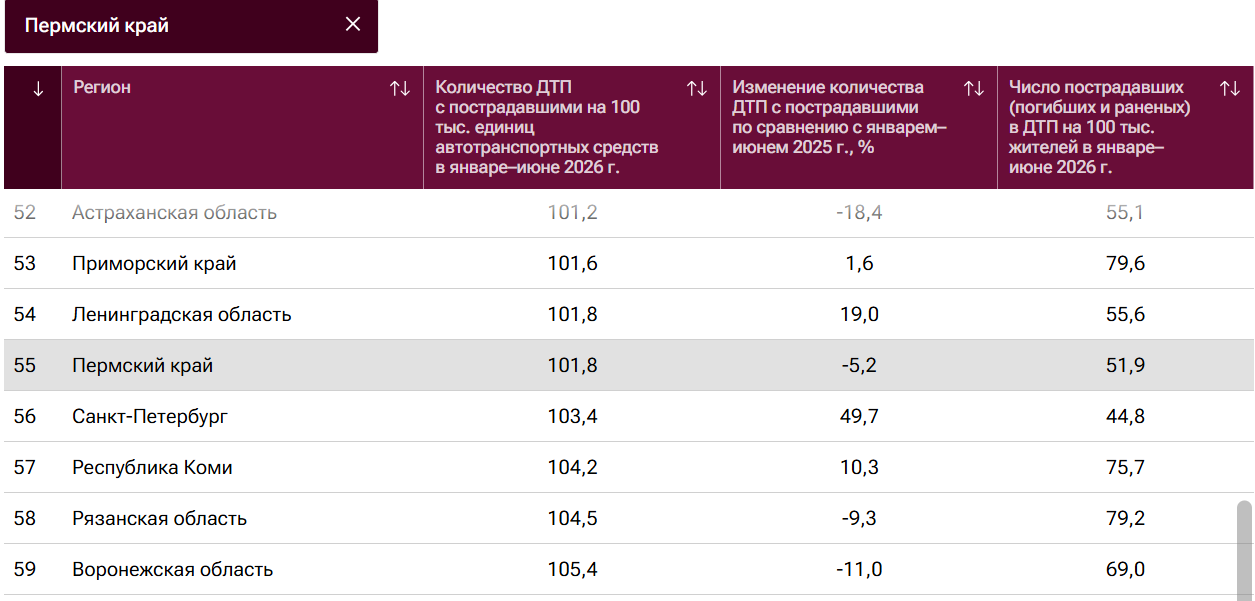Sort Количество ДТП column with the arrows icon
Image resolution: width=1255 pixels, height=601 pixels.
pyautogui.click(x=697, y=89)
